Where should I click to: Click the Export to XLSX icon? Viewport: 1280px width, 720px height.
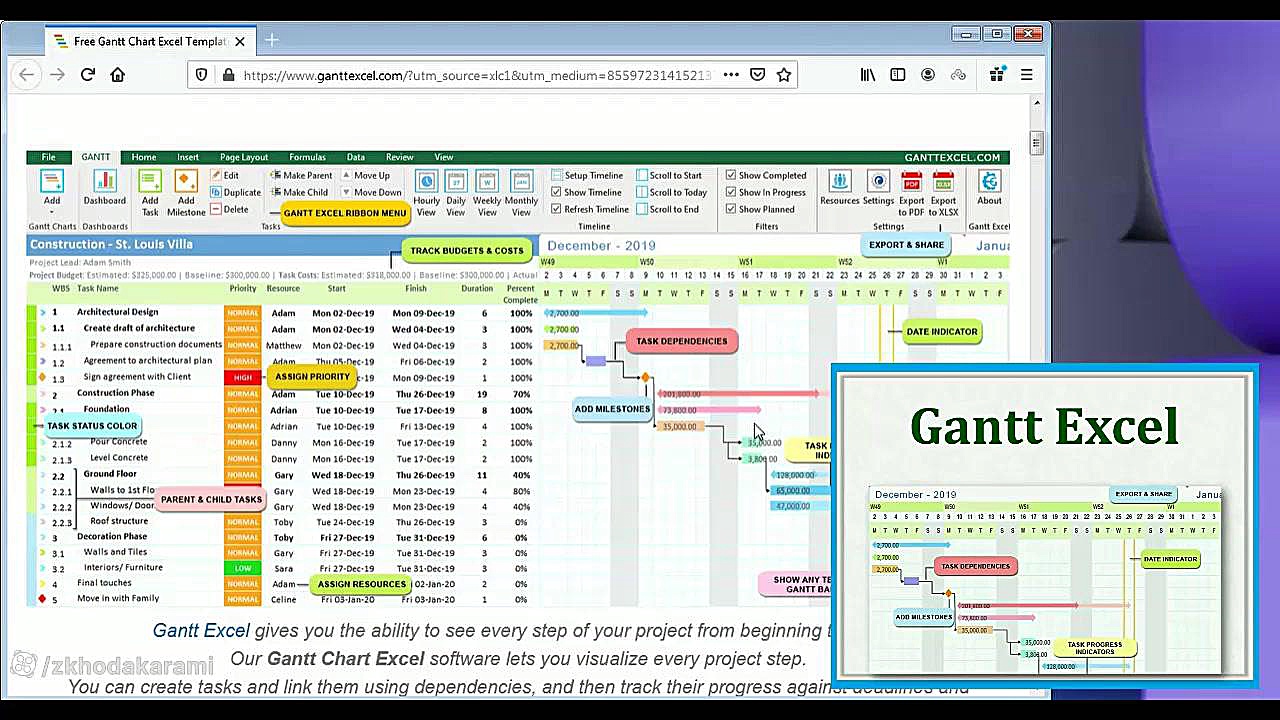943,181
